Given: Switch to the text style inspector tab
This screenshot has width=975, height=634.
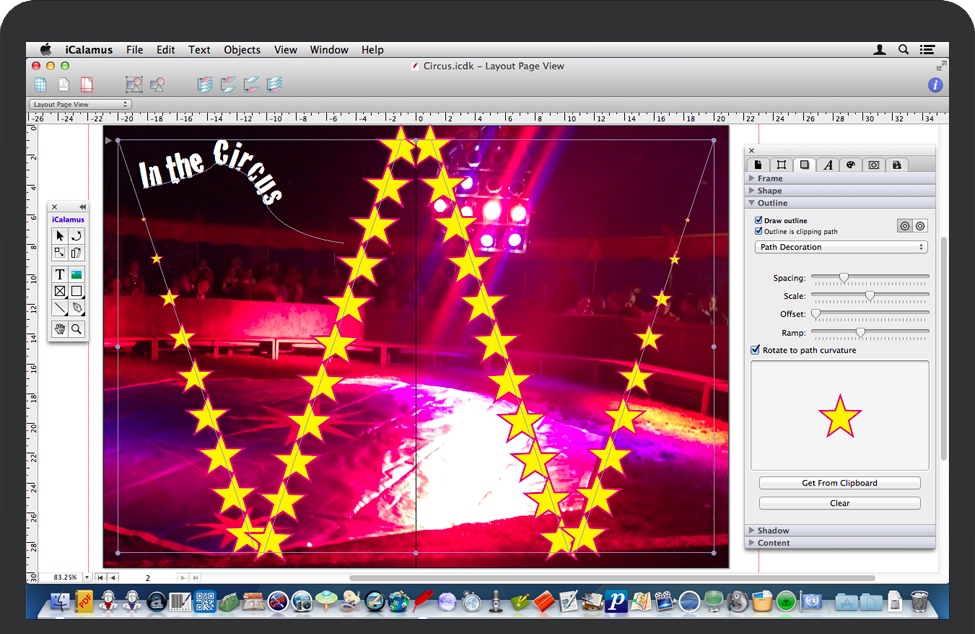Looking at the screenshot, I should [x=828, y=165].
